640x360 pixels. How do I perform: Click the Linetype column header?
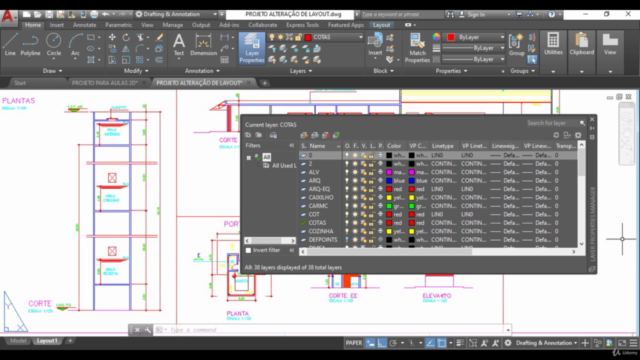click(443, 146)
